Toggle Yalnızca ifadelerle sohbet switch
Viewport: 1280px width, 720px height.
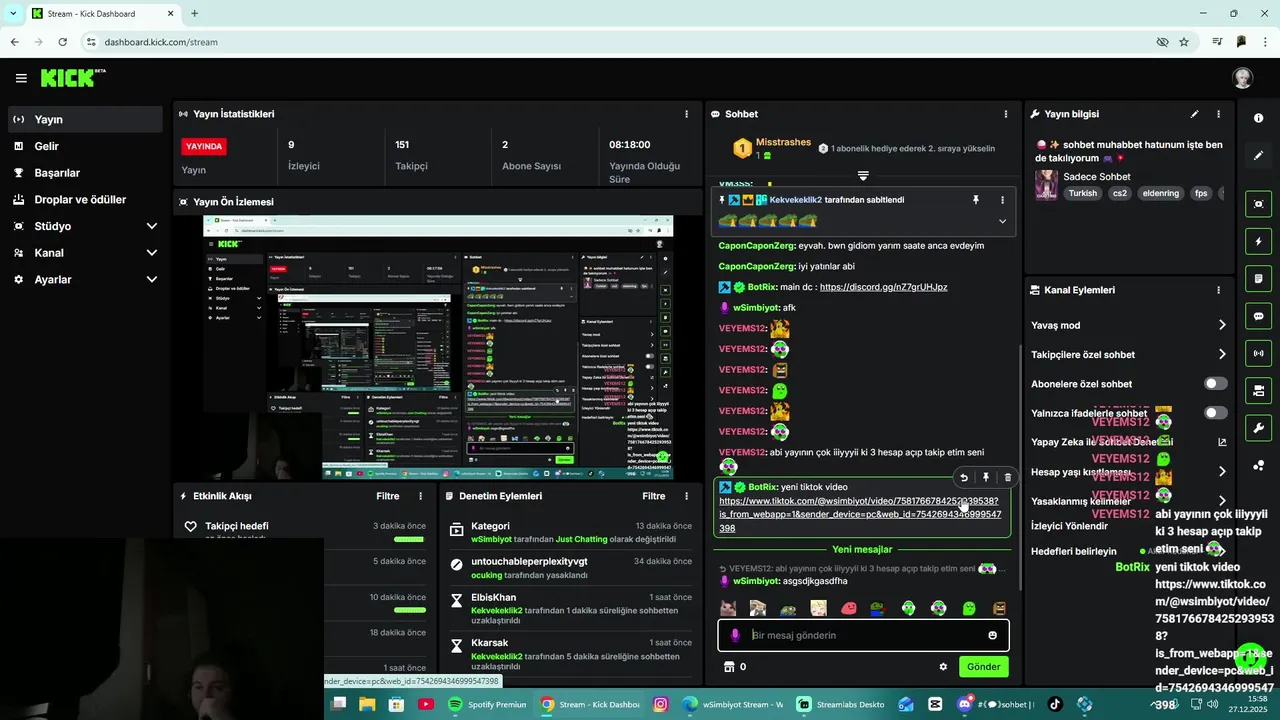tap(1215, 413)
